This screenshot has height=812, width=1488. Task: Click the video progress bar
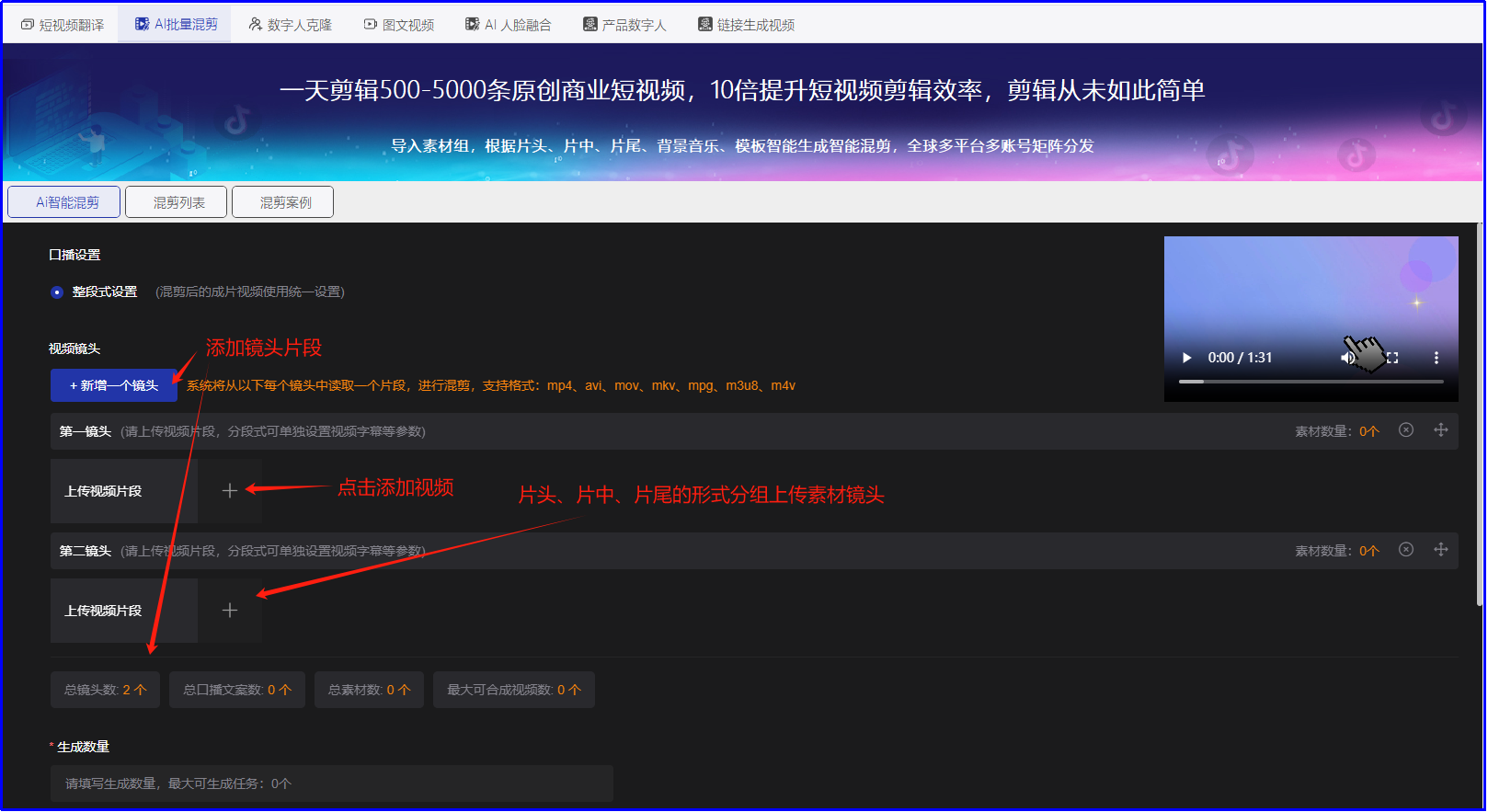coord(1311,381)
